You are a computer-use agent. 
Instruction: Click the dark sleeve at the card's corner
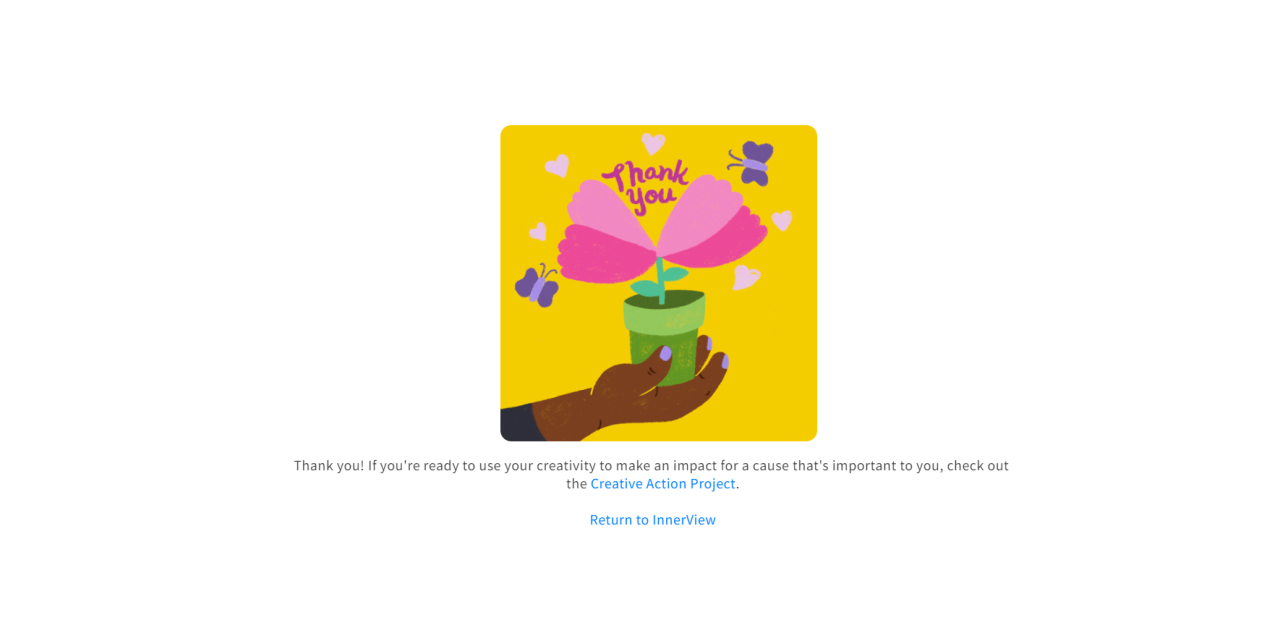click(520, 422)
